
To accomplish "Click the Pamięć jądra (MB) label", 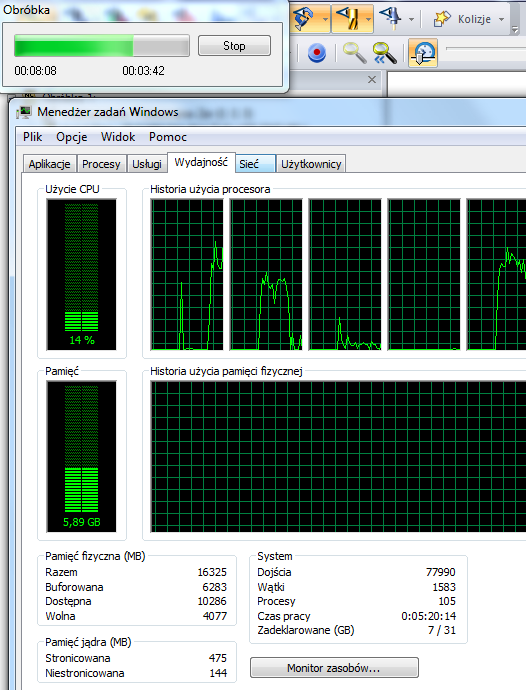I will [x=88, y=642].
